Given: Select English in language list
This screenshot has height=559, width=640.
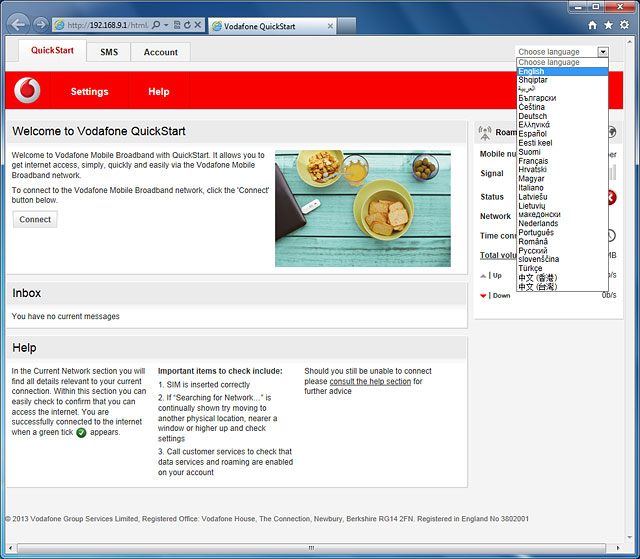Looking at the screenshot, I should (562, 71).
